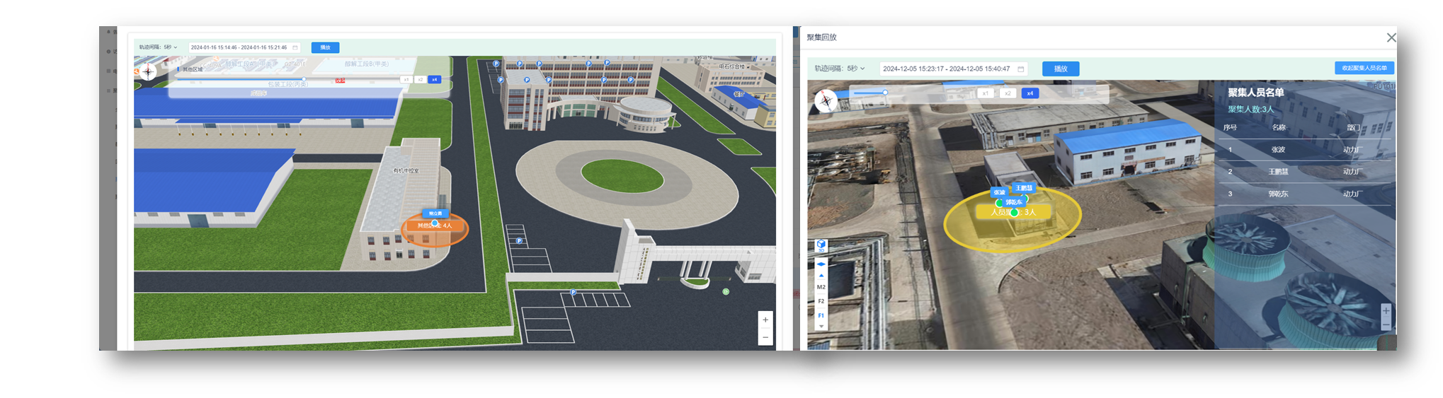This screenshot has height=398, width=1443.
Task: Zoom in with plus button on left map
Action: pos(765,320)
